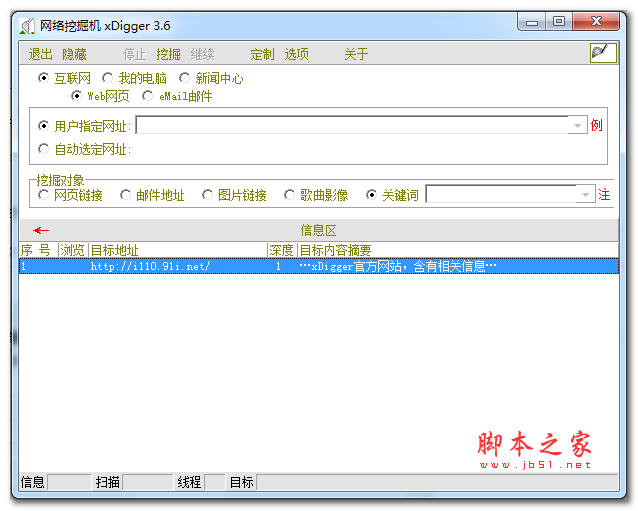Click the 目标 status bar field
638x511 pixels.
[x=437, y=482]
